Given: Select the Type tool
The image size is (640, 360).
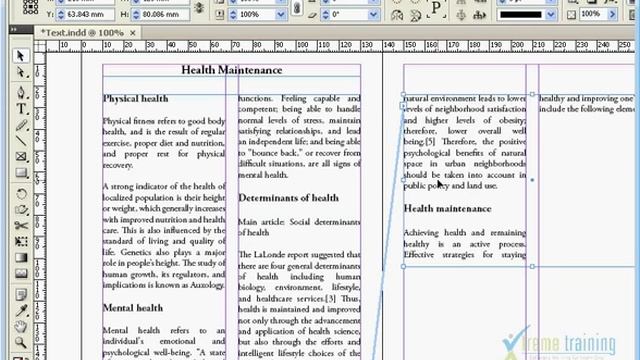Looking at the screenshot, I should [x=20, y=109].
